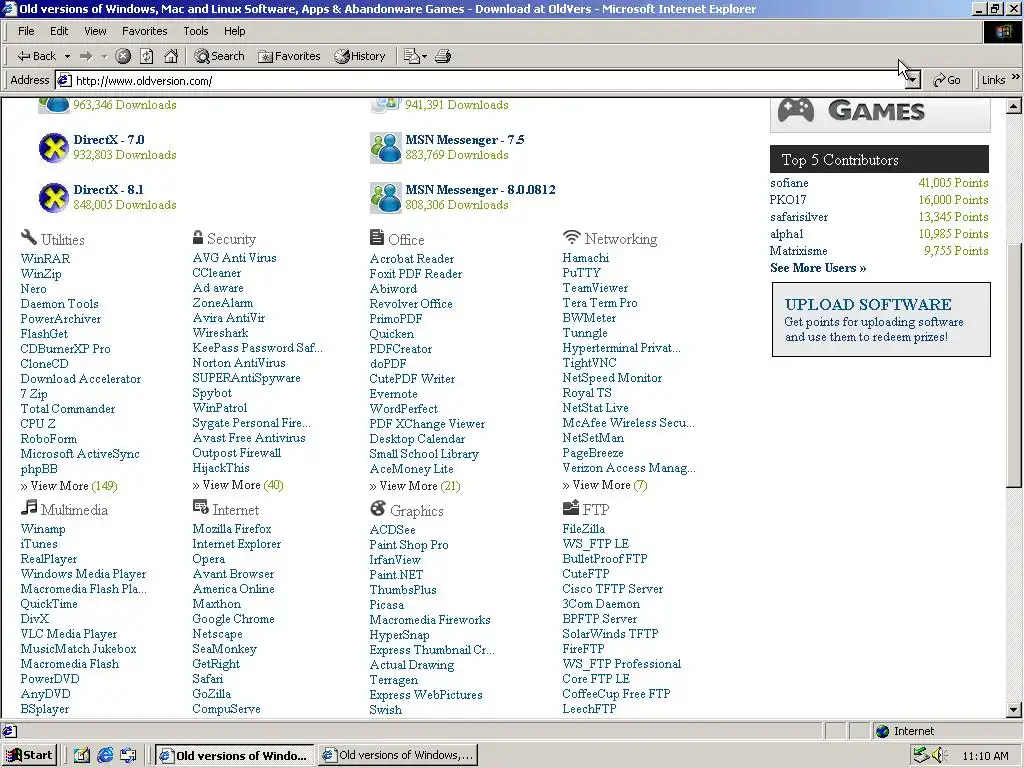Click DirectX 7.0 icon
1024x768 pixels.
pos(54,147)
